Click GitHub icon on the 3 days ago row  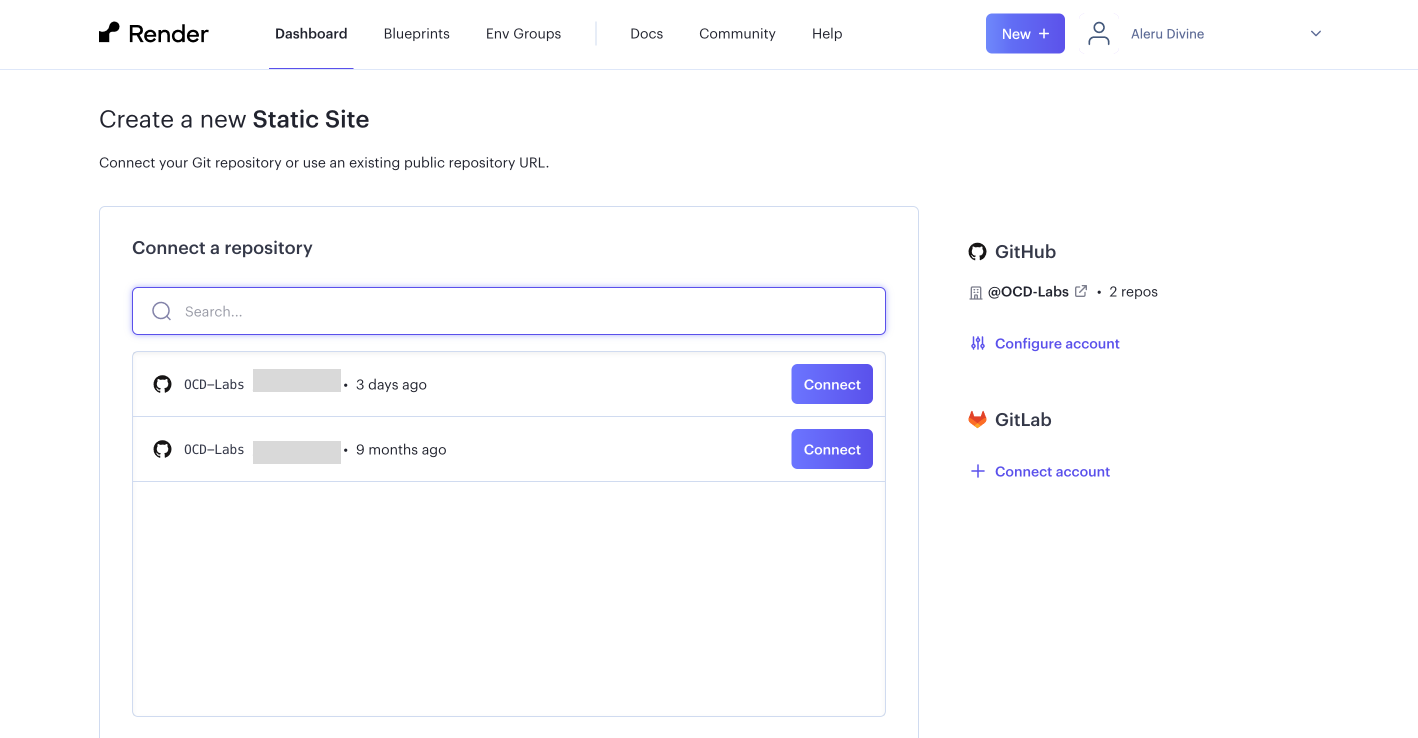[x=162, y=384]
